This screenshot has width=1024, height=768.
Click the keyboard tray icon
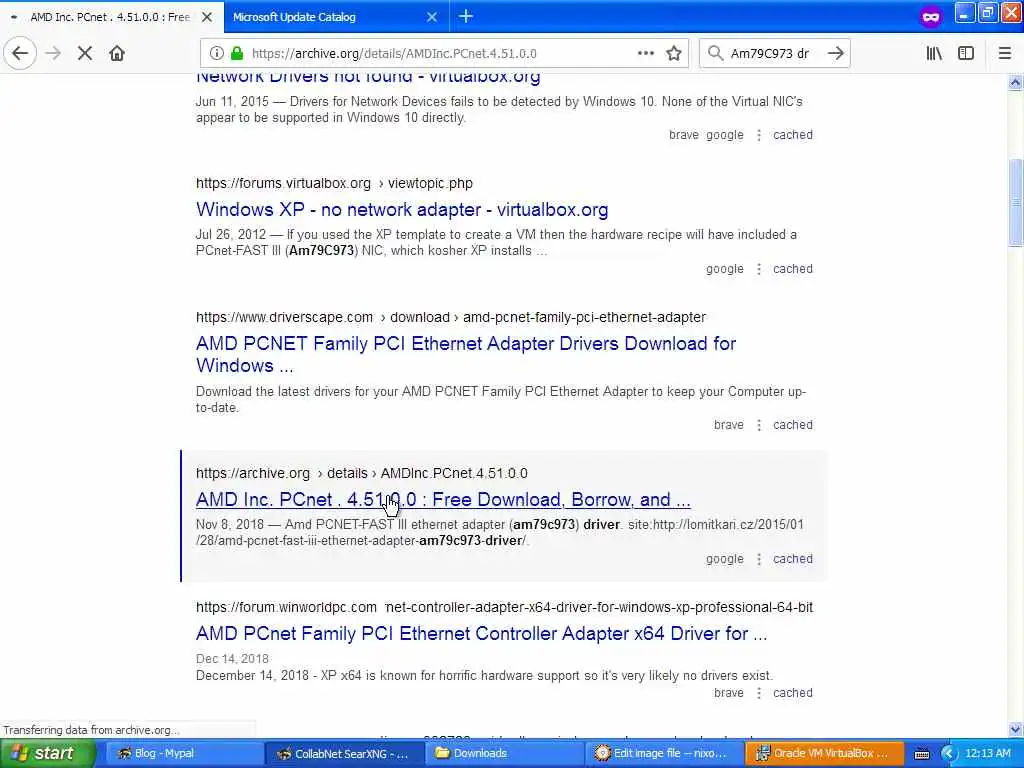pyautogui.click(x=921, y=754)
